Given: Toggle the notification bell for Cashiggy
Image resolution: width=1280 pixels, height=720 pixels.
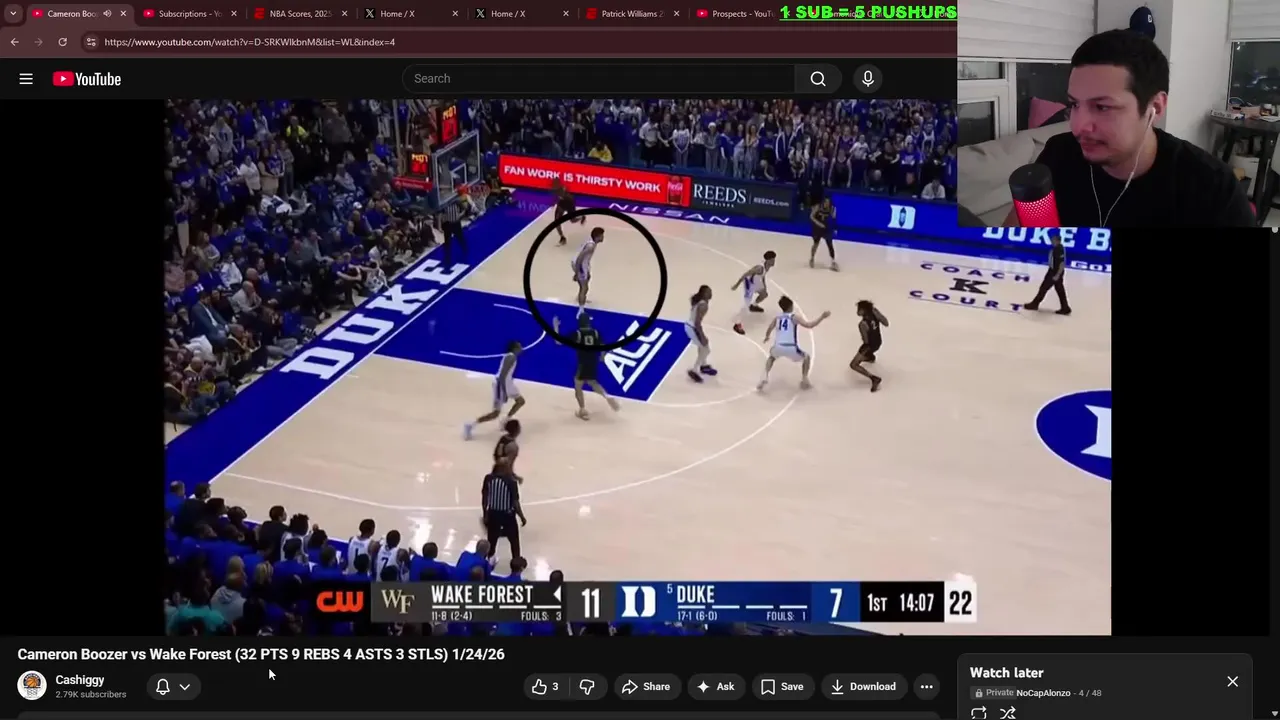Looking at the screenshot, I should (x=162, y=687).
